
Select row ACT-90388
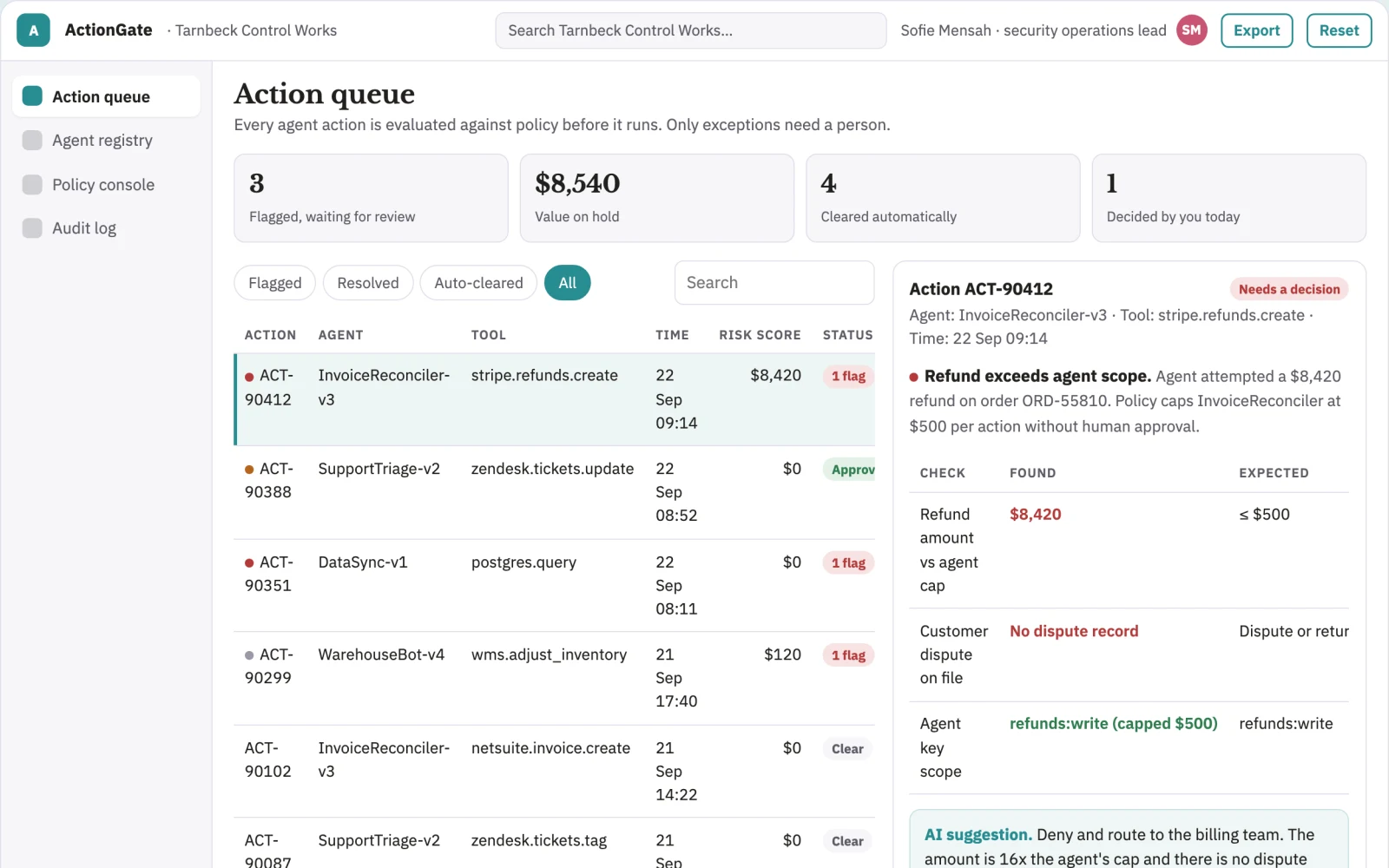point(555,492)
